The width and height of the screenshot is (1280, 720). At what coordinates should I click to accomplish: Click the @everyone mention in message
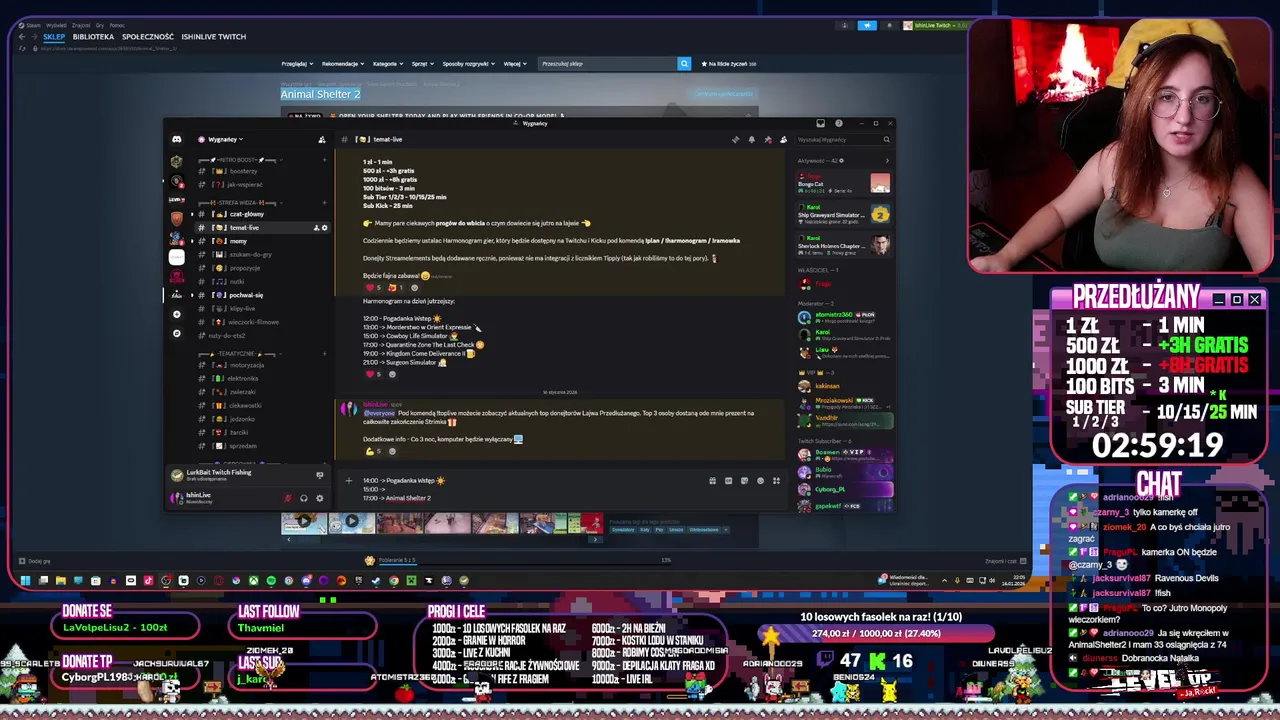(x=379, y=413)
